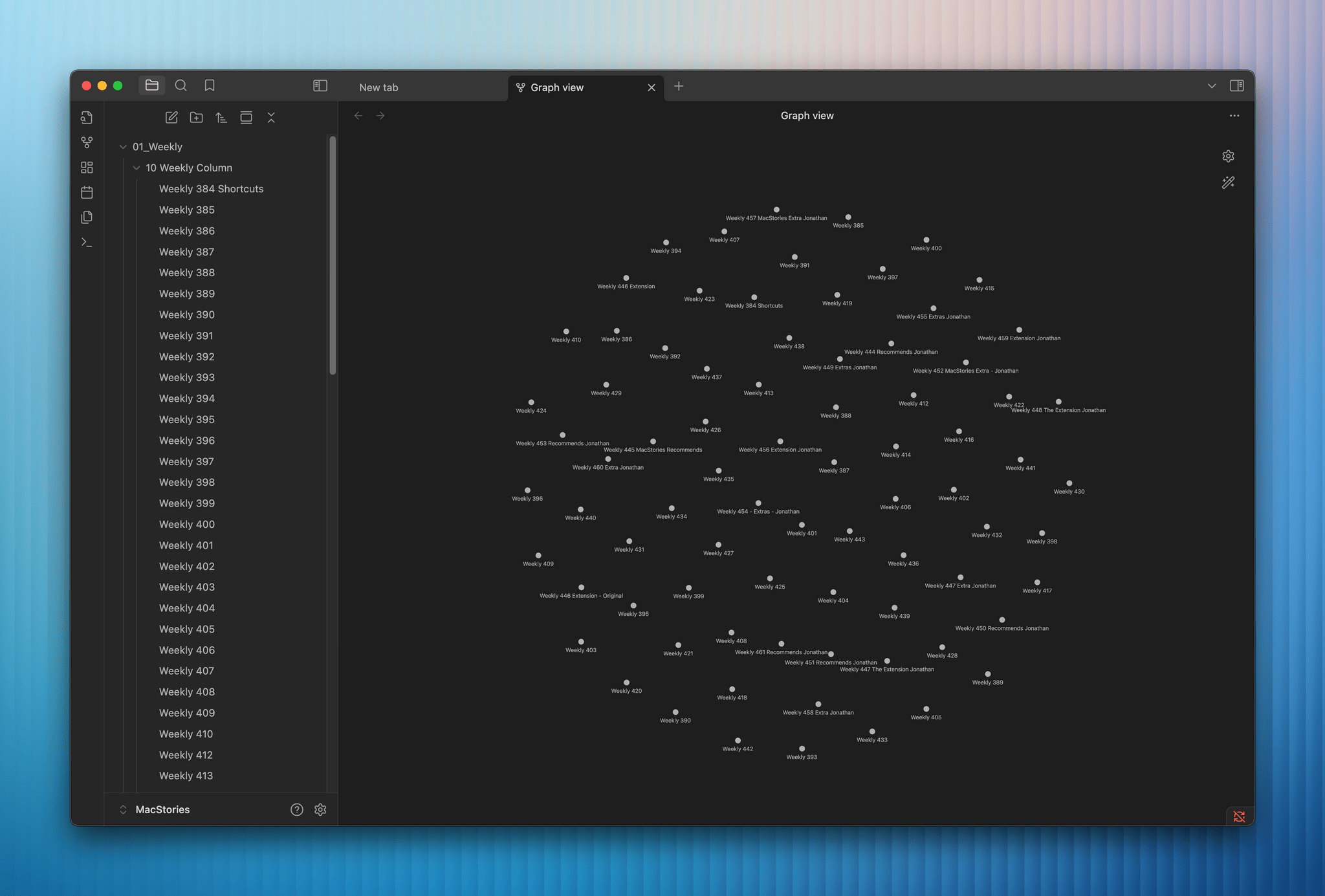
Task: Auto-reveal current file icon
Action: click(x=246, y=117)
